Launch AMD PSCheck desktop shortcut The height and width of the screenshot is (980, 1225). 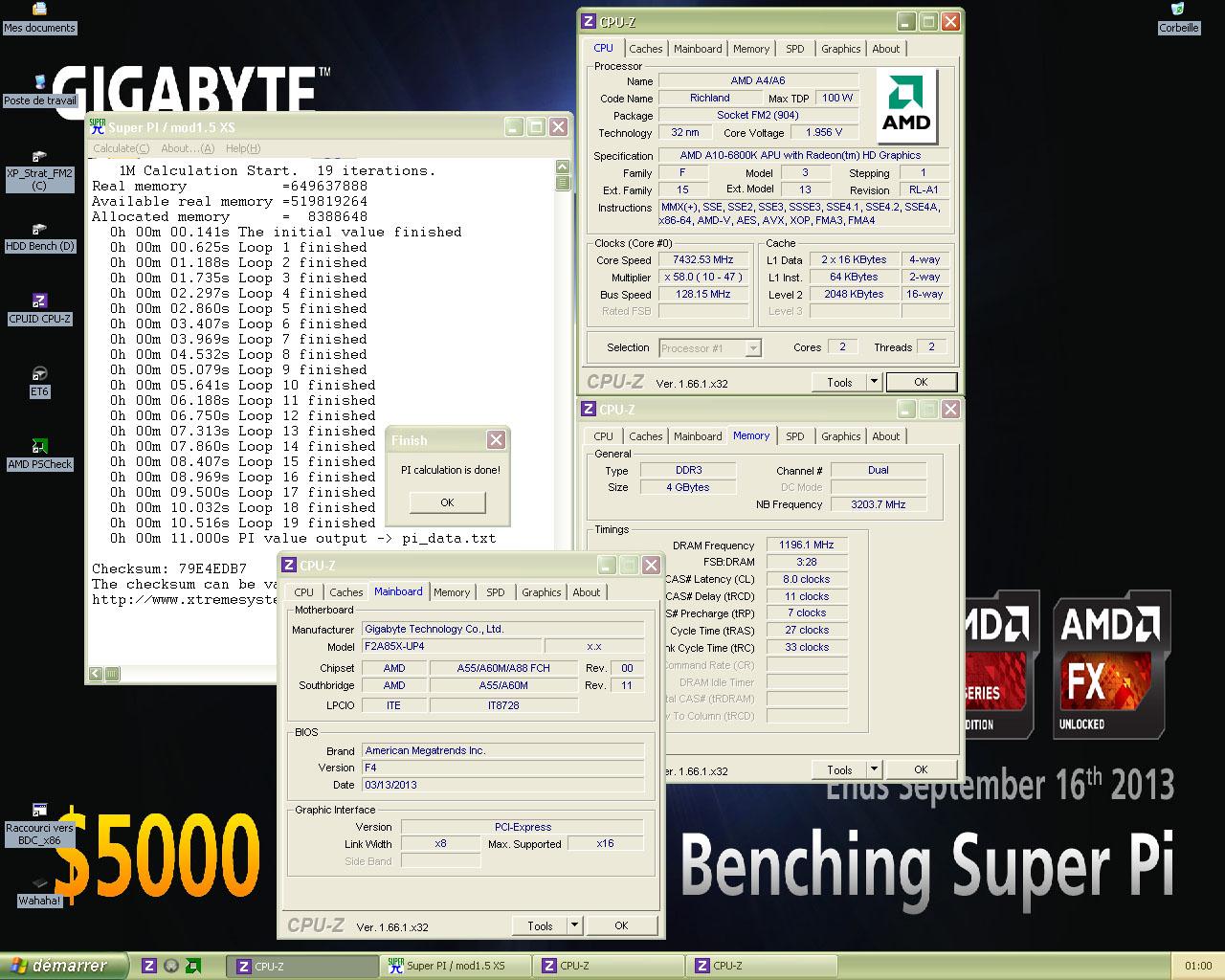pyautogui.click(x=39, y=455)
